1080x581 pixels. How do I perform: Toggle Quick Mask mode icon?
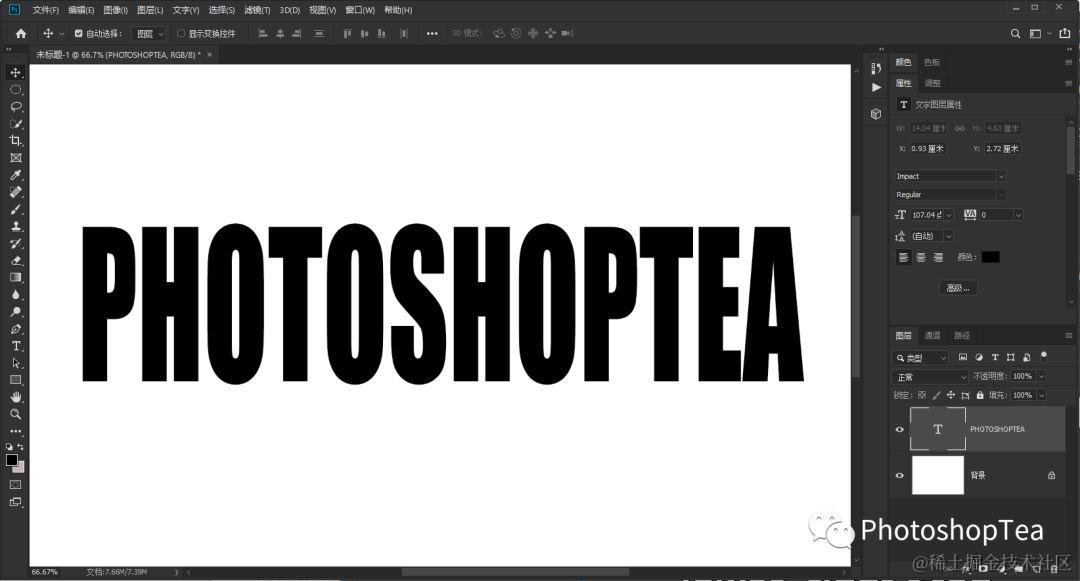(15, 485)
